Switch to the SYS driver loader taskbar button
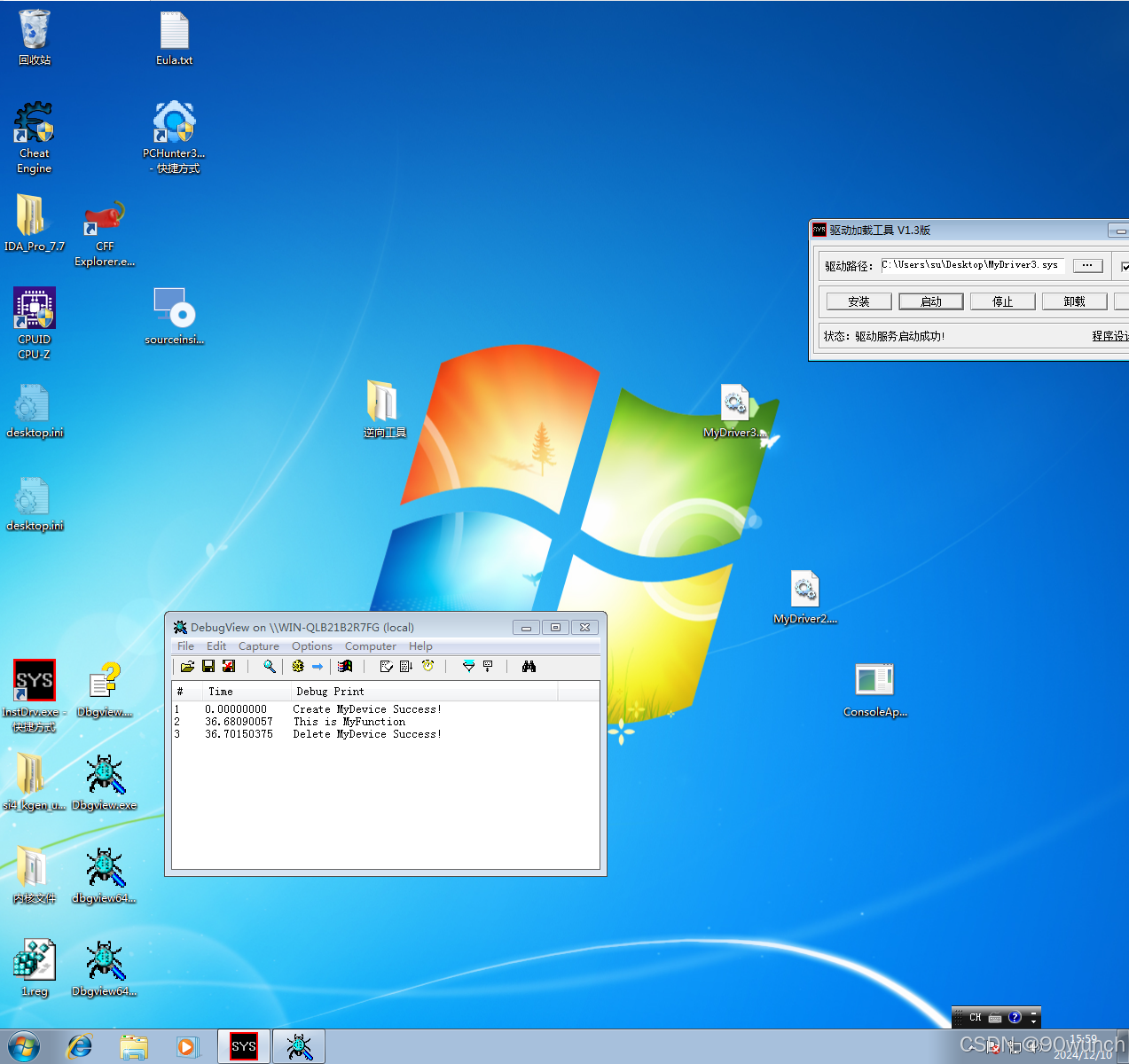 point(244,1047)
